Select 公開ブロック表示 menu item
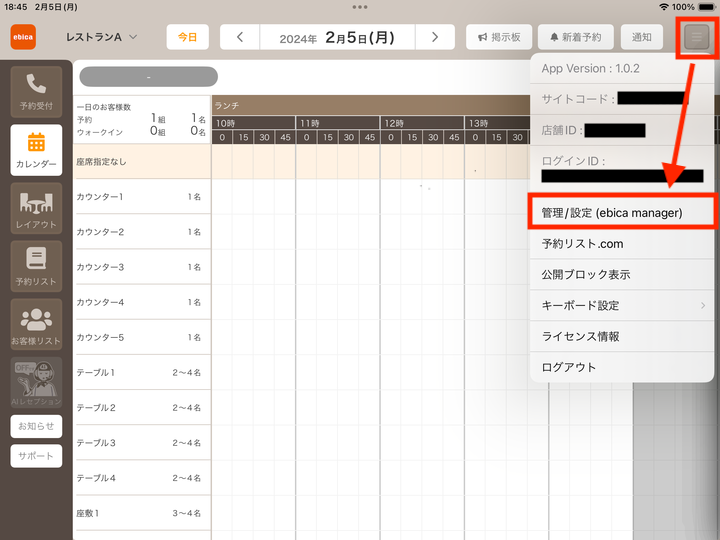The width and height of the screenshot is (720, 540). pyautogui.click(x=622, y=275)
